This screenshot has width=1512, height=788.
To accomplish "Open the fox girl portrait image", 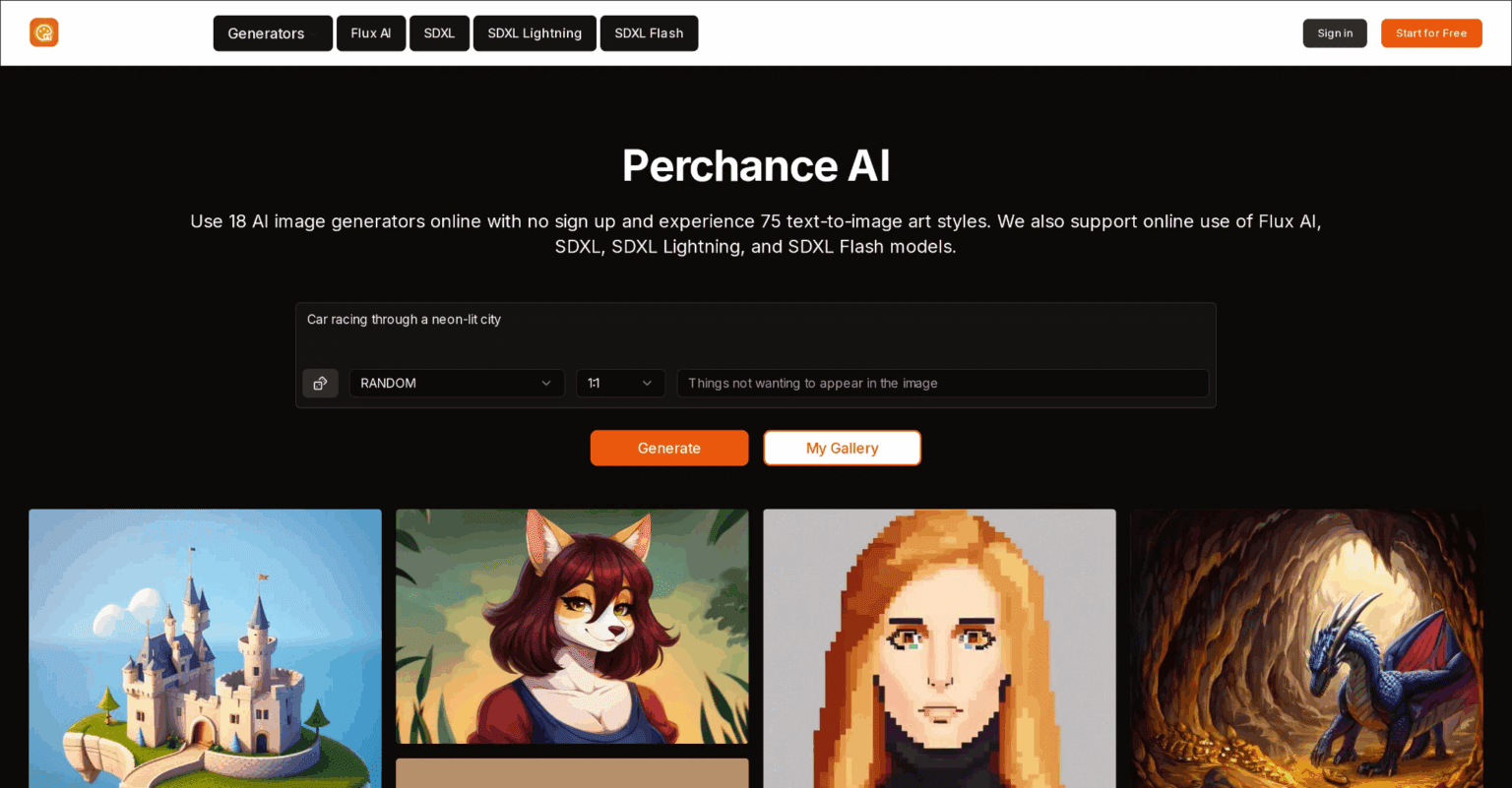I will coord(572,626).
